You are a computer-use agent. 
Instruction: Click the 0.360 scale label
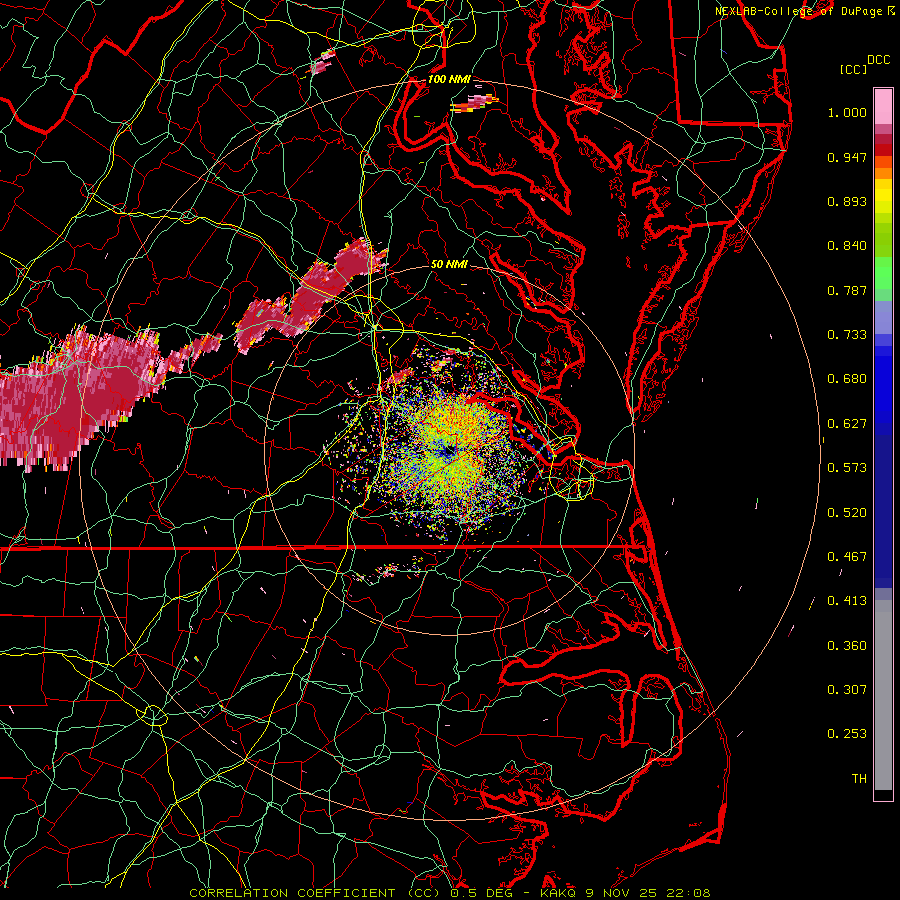(x=847, y=646)
